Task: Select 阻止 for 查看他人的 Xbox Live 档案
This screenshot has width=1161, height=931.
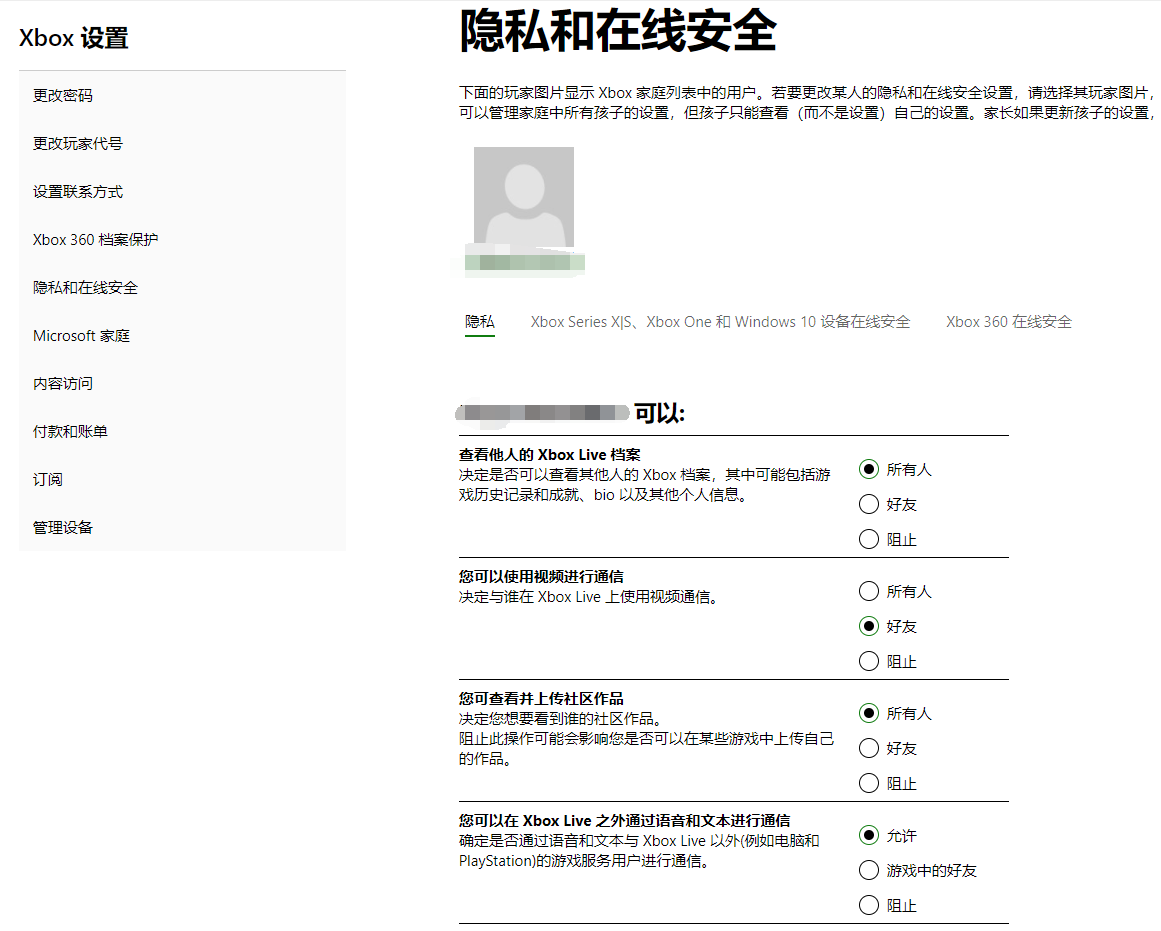Action: [869, 539]
